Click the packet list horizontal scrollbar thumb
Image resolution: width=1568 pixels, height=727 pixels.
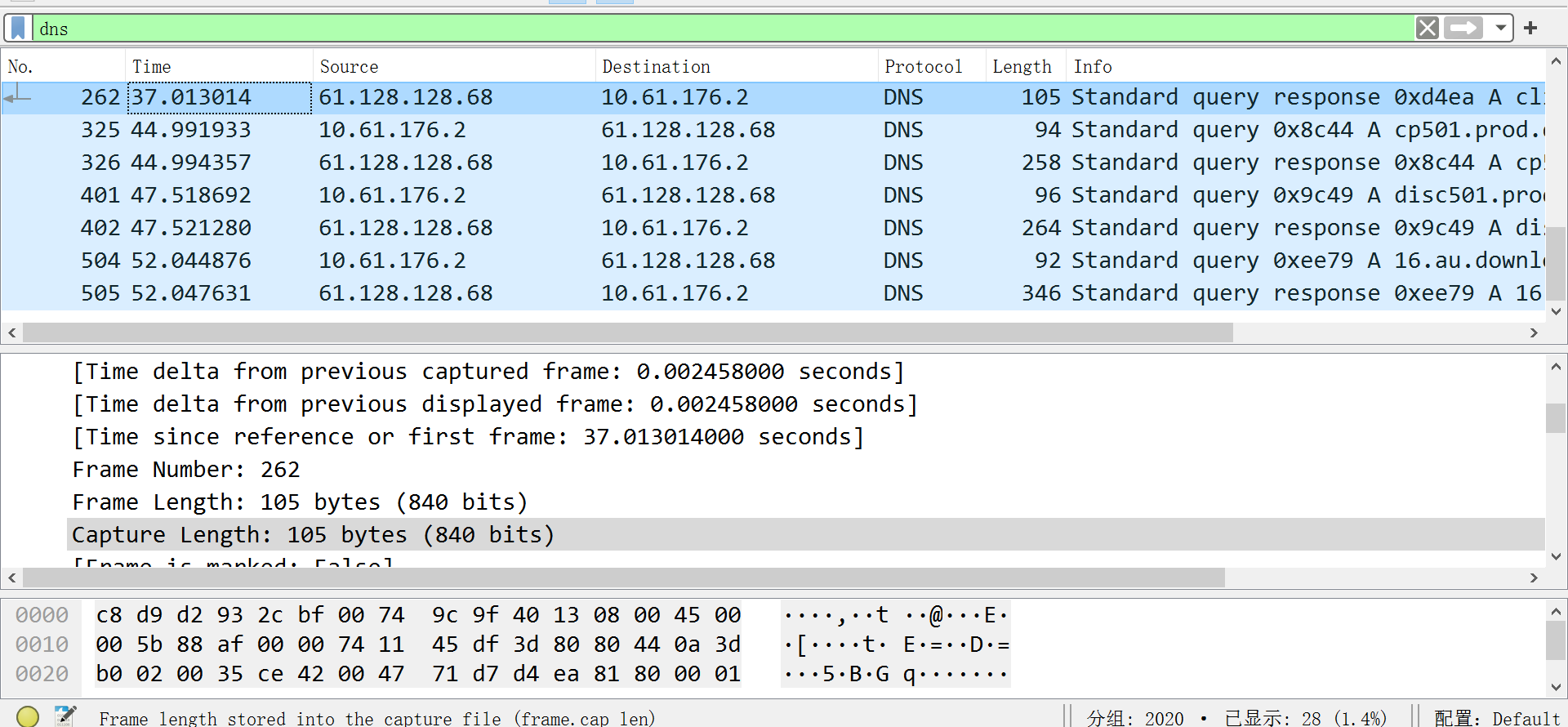click(628, 332)
